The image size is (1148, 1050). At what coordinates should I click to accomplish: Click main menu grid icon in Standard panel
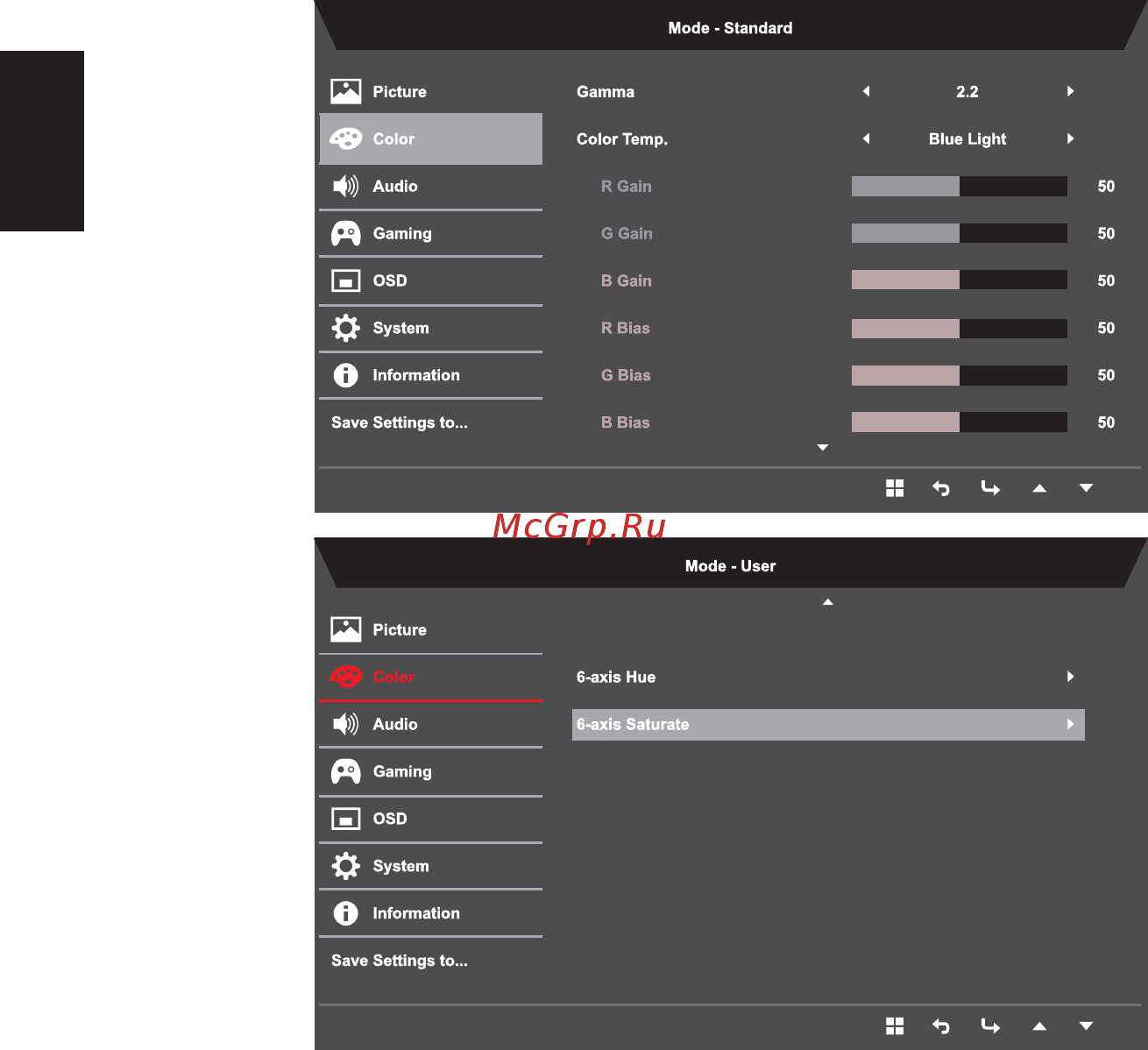coord(895,488)
